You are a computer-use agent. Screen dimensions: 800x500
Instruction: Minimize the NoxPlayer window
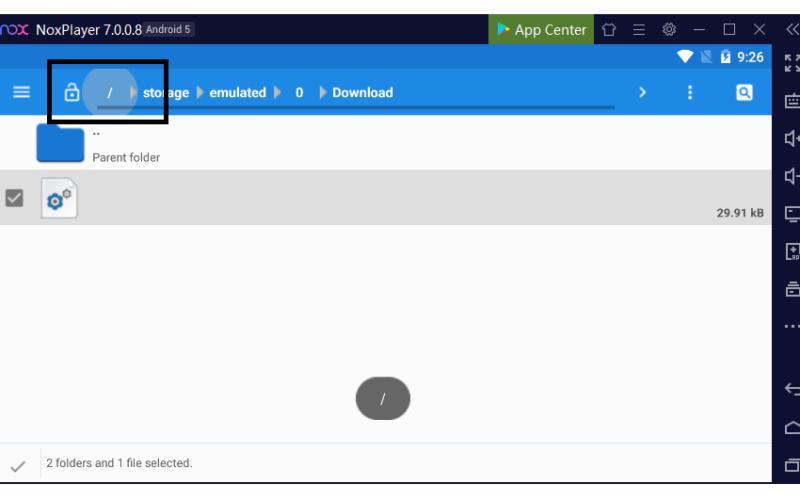pos(699,30)
